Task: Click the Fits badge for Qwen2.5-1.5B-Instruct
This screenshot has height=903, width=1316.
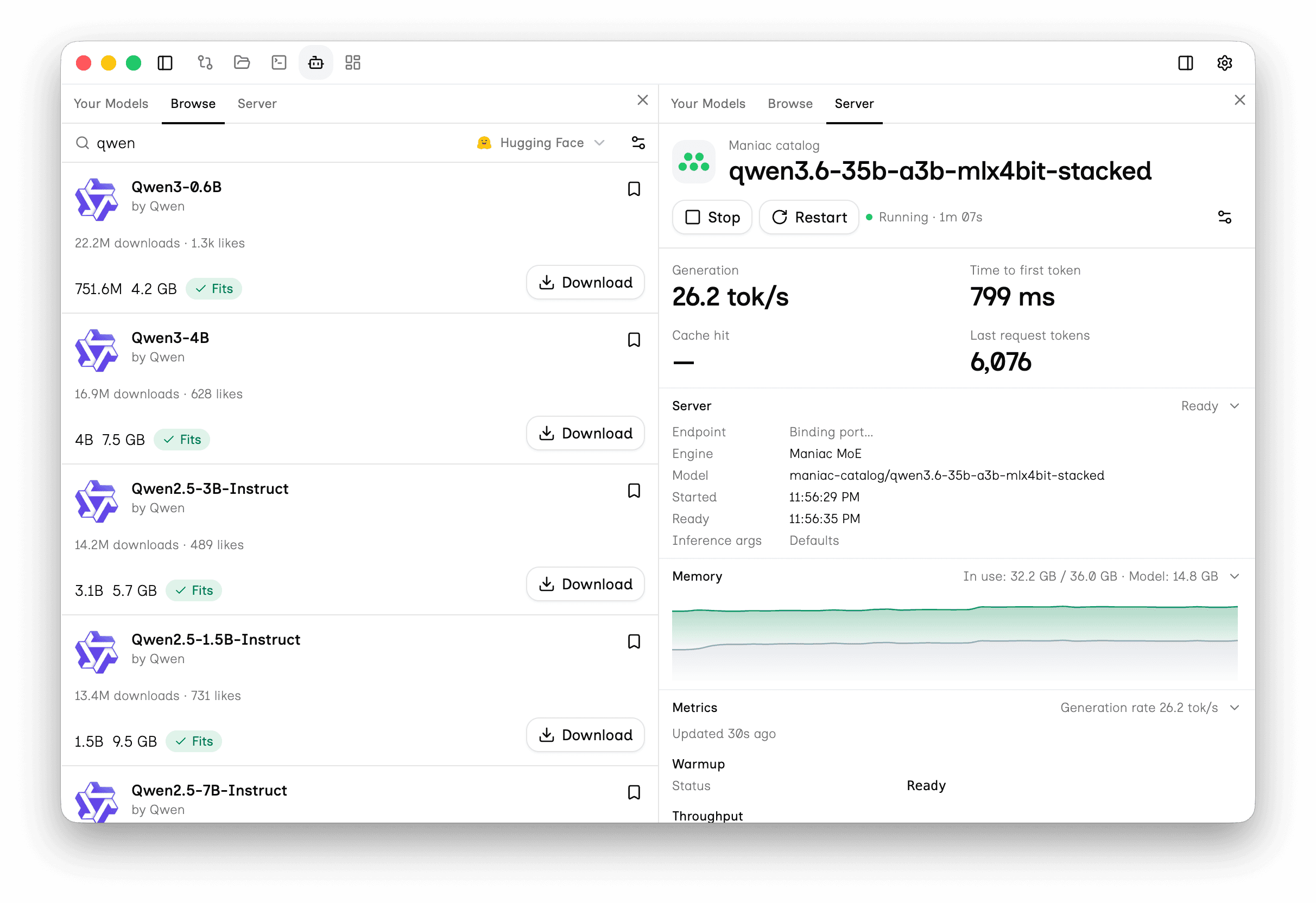Action: coord(194,742)
